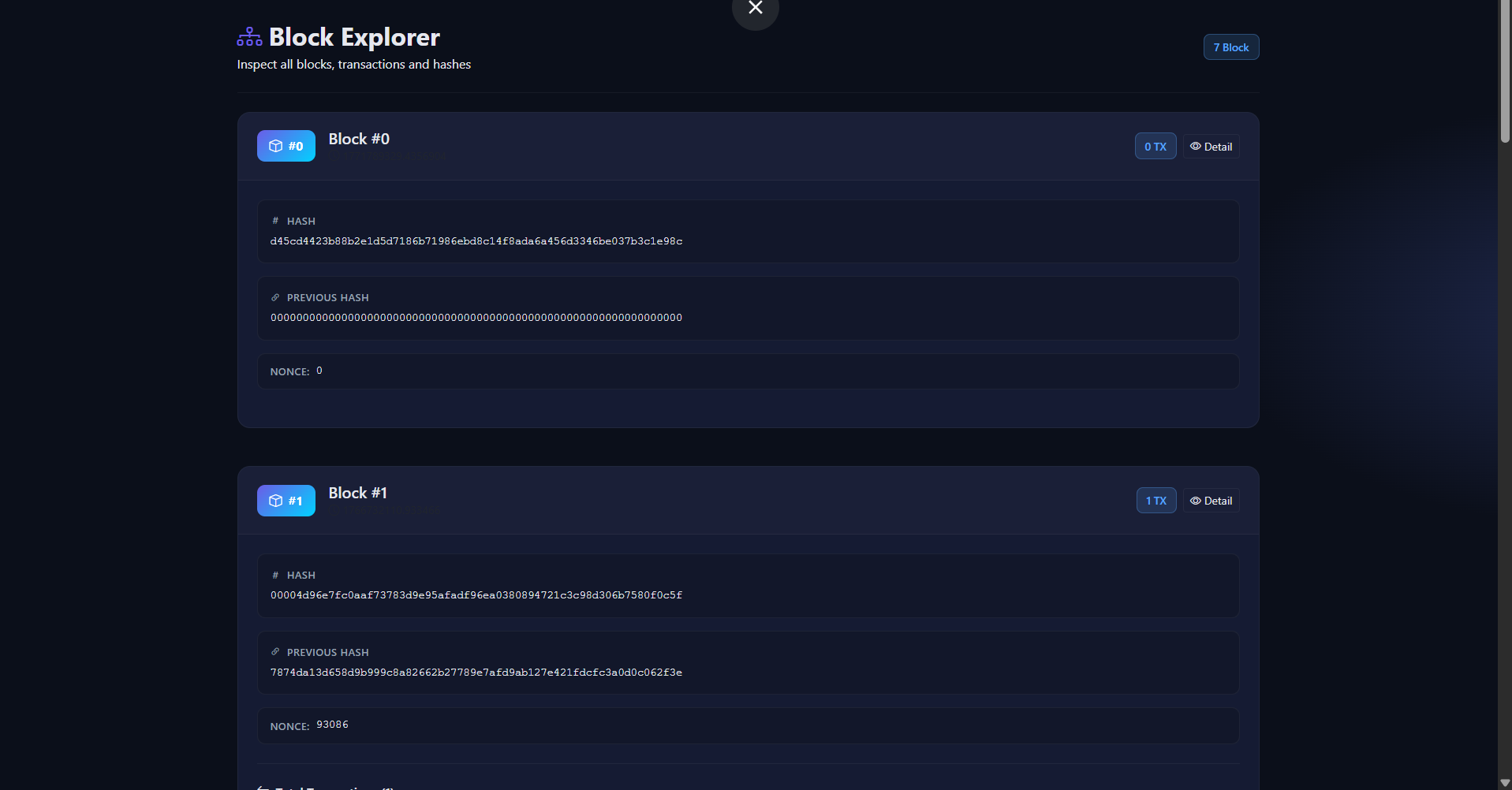Select the cube icon on the #1 badge

click(275, 500)
